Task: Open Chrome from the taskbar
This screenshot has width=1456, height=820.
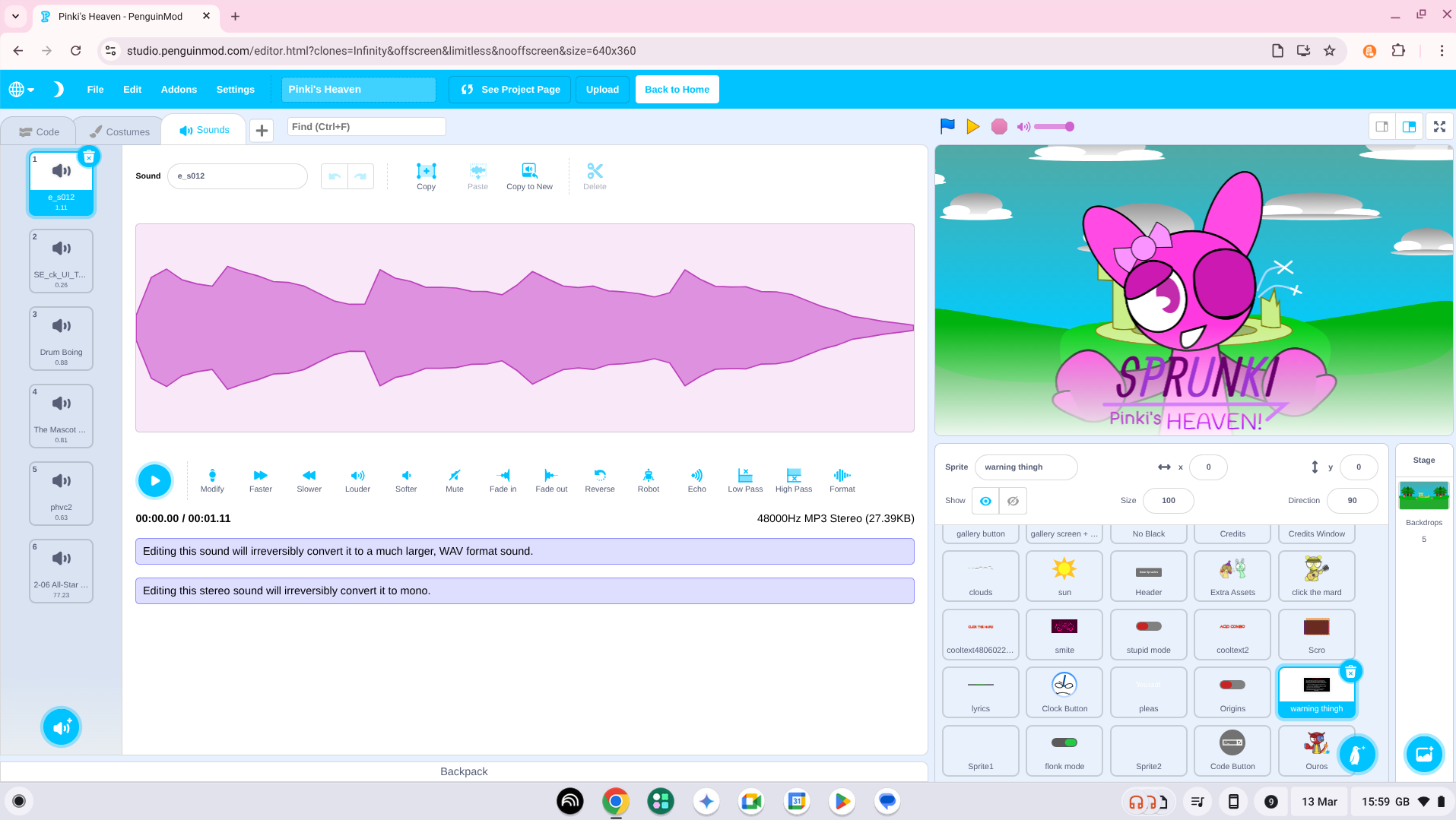Action: (616, 801)
